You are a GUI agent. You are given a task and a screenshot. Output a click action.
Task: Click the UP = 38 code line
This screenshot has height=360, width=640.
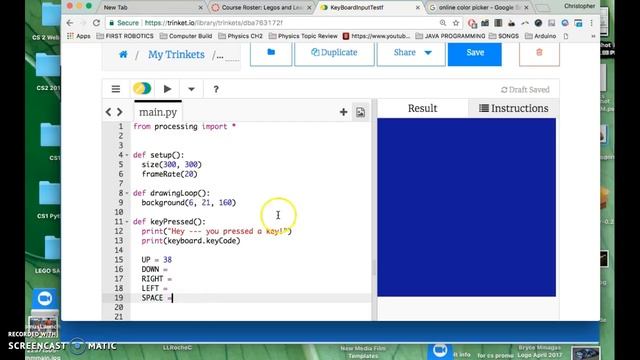[156, 260]
